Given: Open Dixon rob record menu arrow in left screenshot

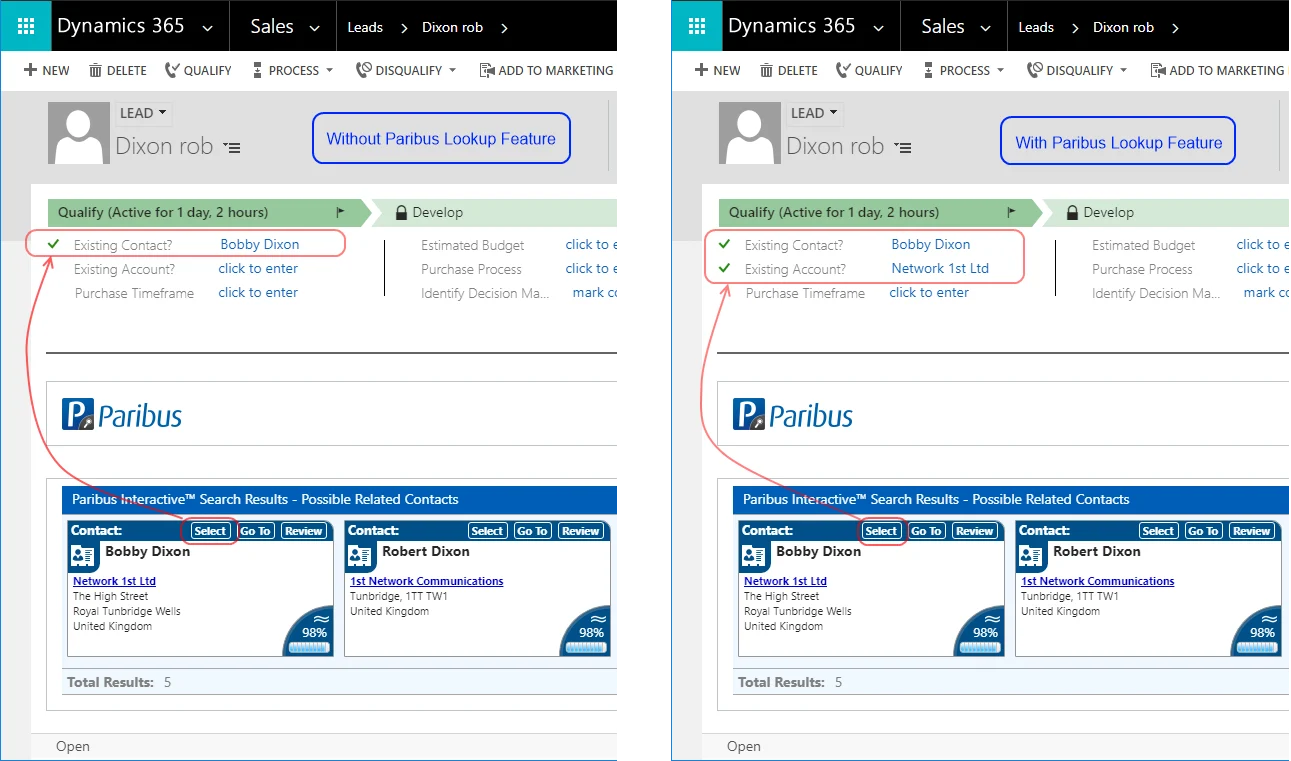Looking at the screenshot, I should [x=232, y=148].
